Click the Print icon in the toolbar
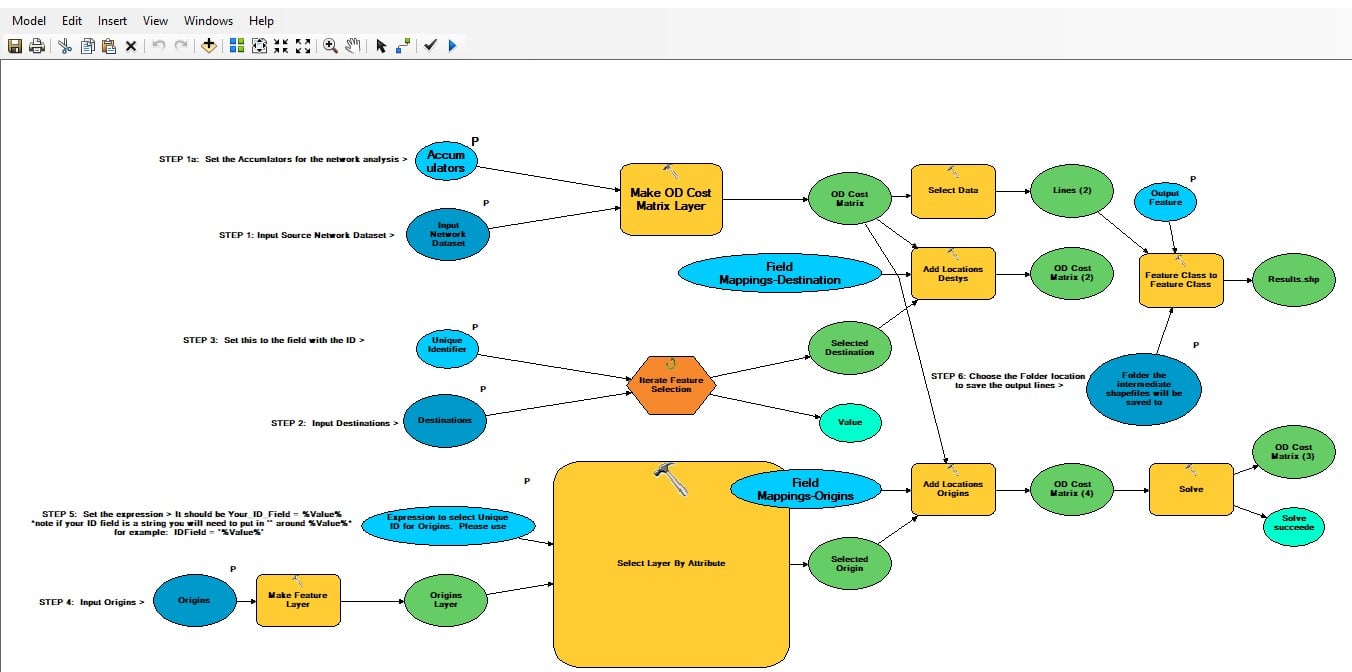This screenshot has height=672, width=1352. point(37,46)
